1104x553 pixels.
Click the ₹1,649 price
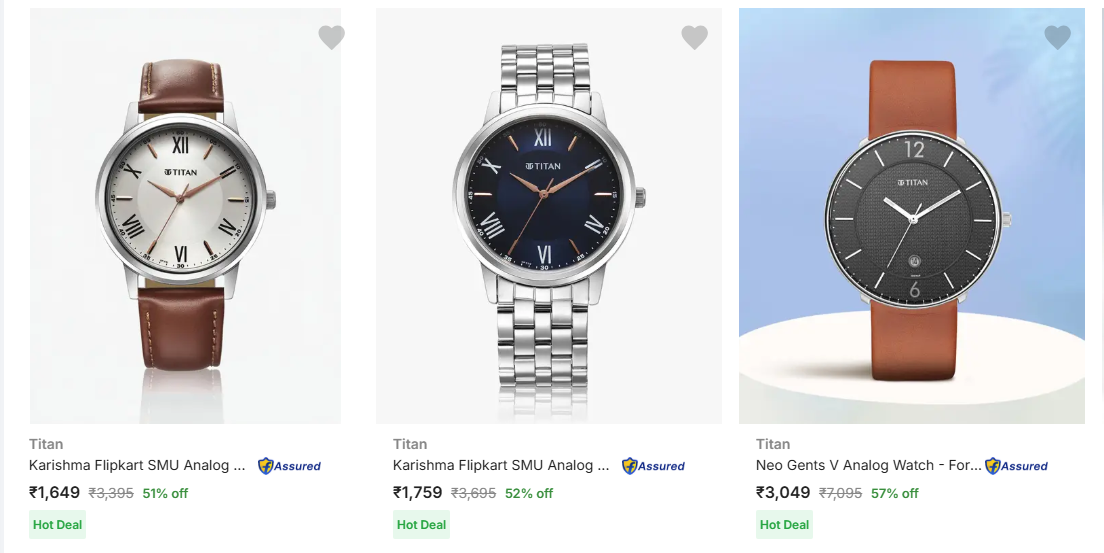point(54,492)
